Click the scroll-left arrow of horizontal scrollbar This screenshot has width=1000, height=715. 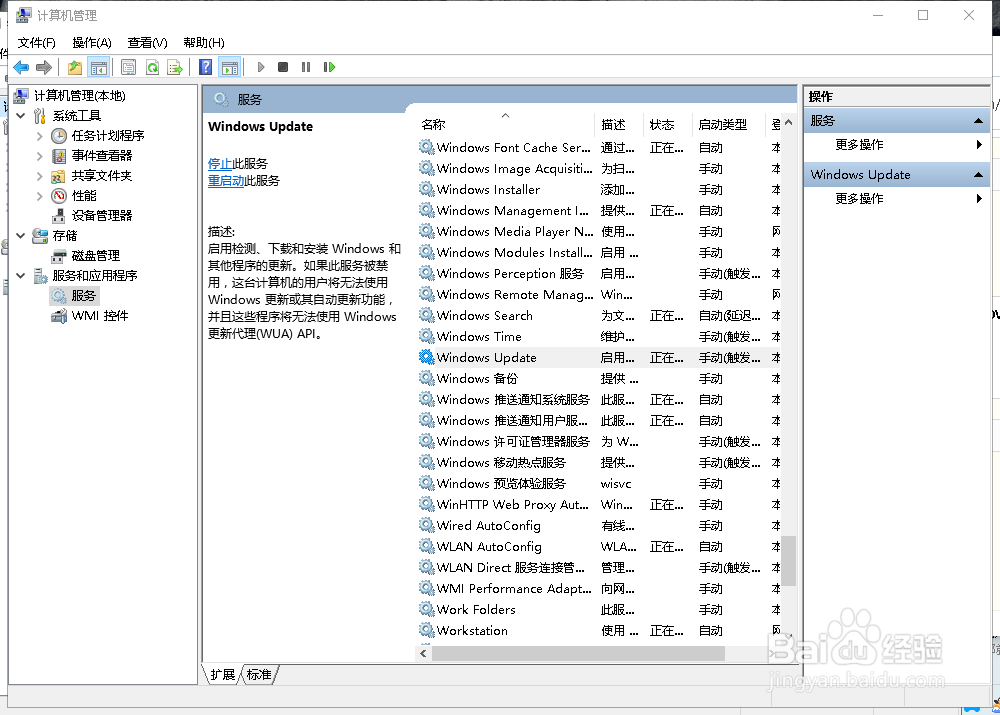tap(423, 653)
